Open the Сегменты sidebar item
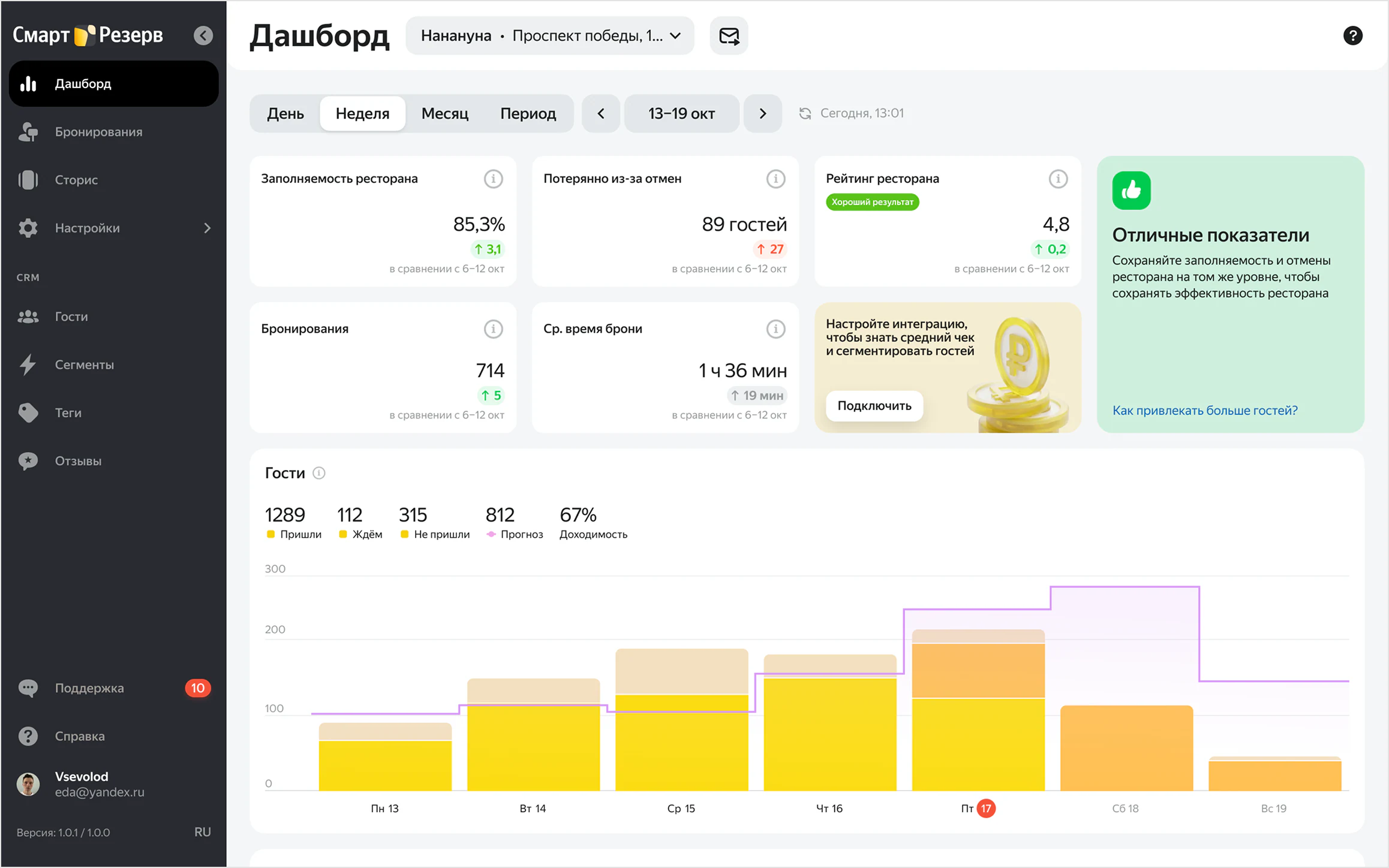The image size is (1389, 868). pyautogui.click(x=114, y=364)
